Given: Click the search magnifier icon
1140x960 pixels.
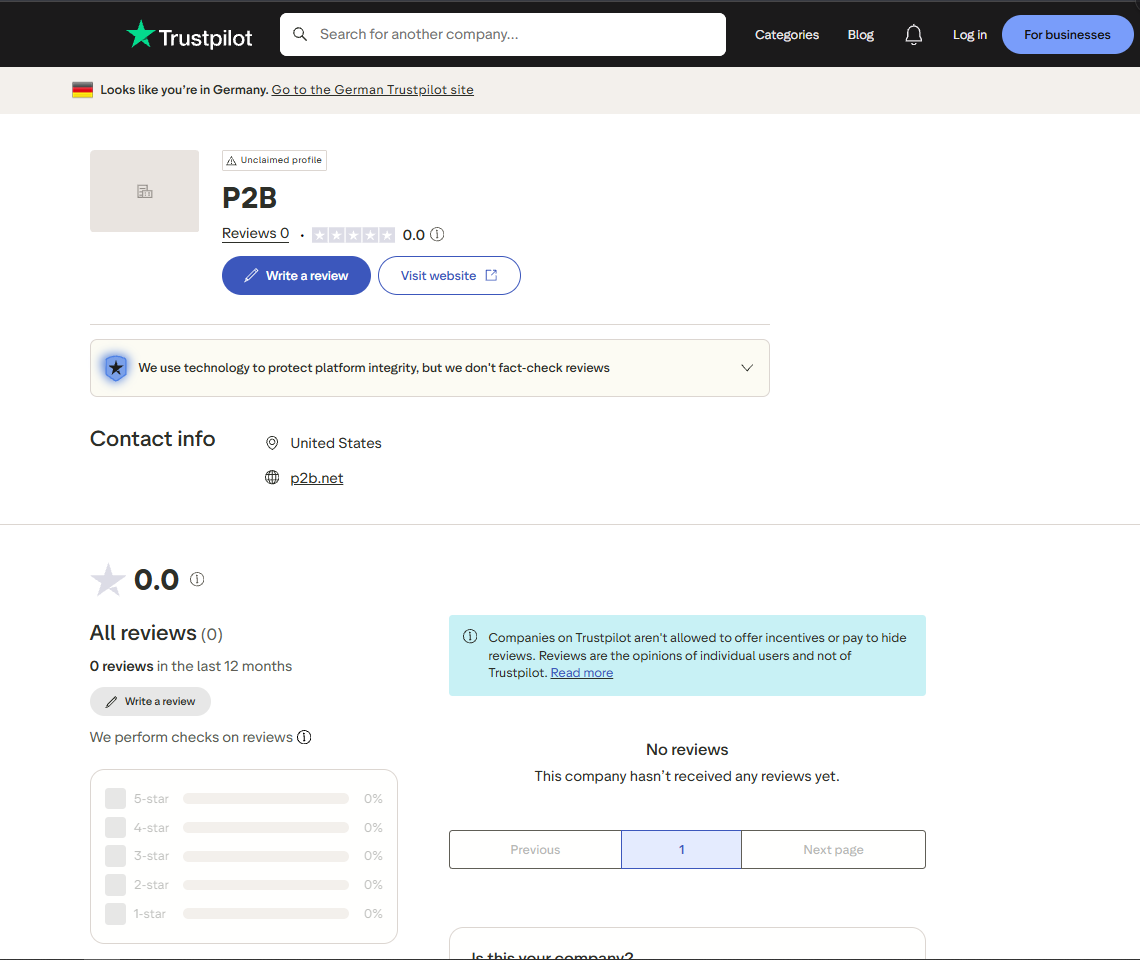Looking at the screenshot, I should point(300,34).
